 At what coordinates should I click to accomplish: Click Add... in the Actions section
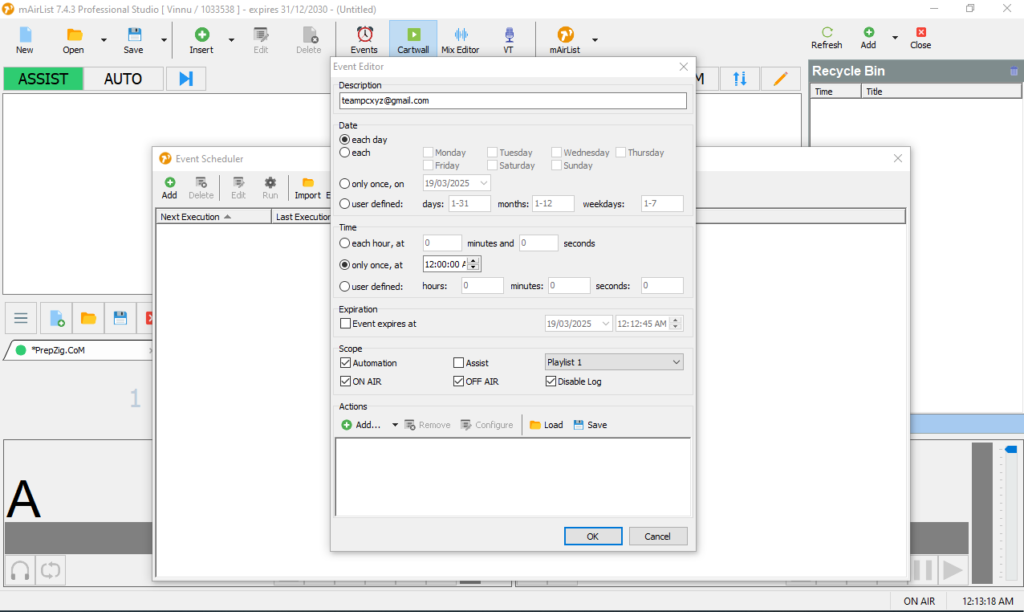(360, 425)
